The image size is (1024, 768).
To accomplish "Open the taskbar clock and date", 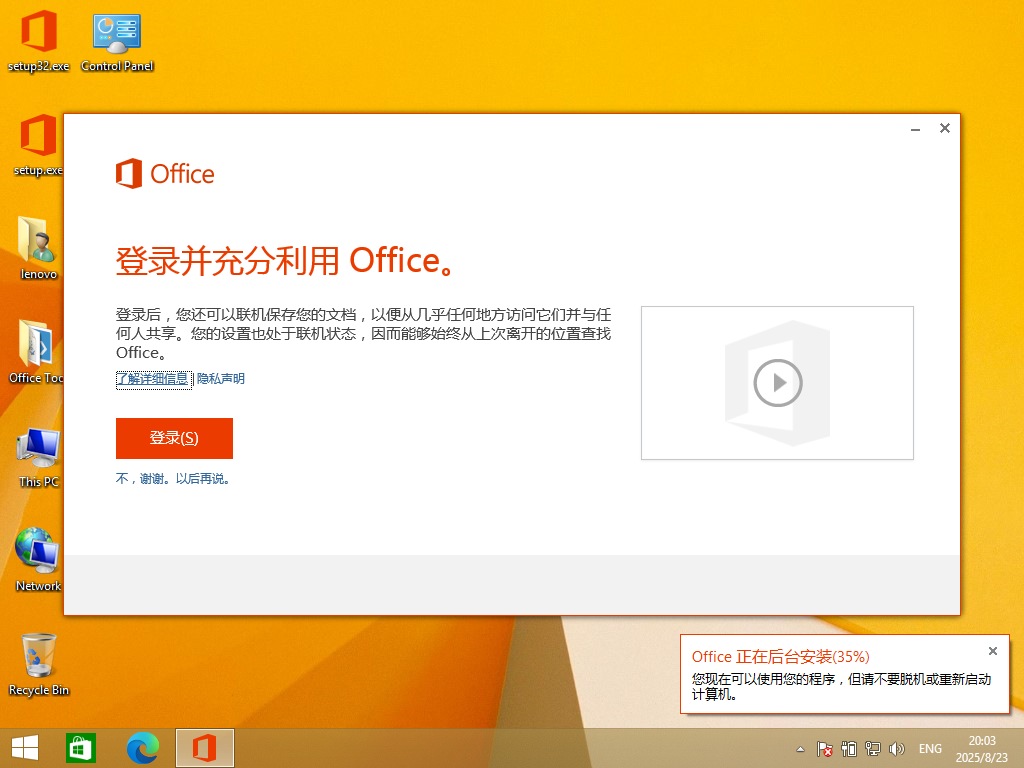I will [982, 748].
